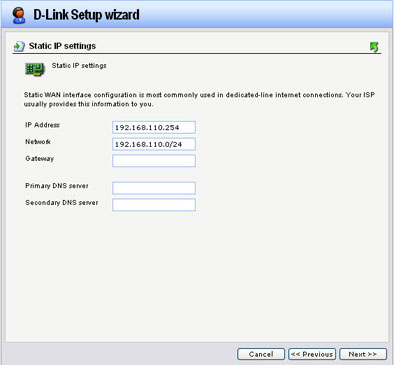
Task: Click the Static WAN interface description paragraph
Action: point(199,99)
